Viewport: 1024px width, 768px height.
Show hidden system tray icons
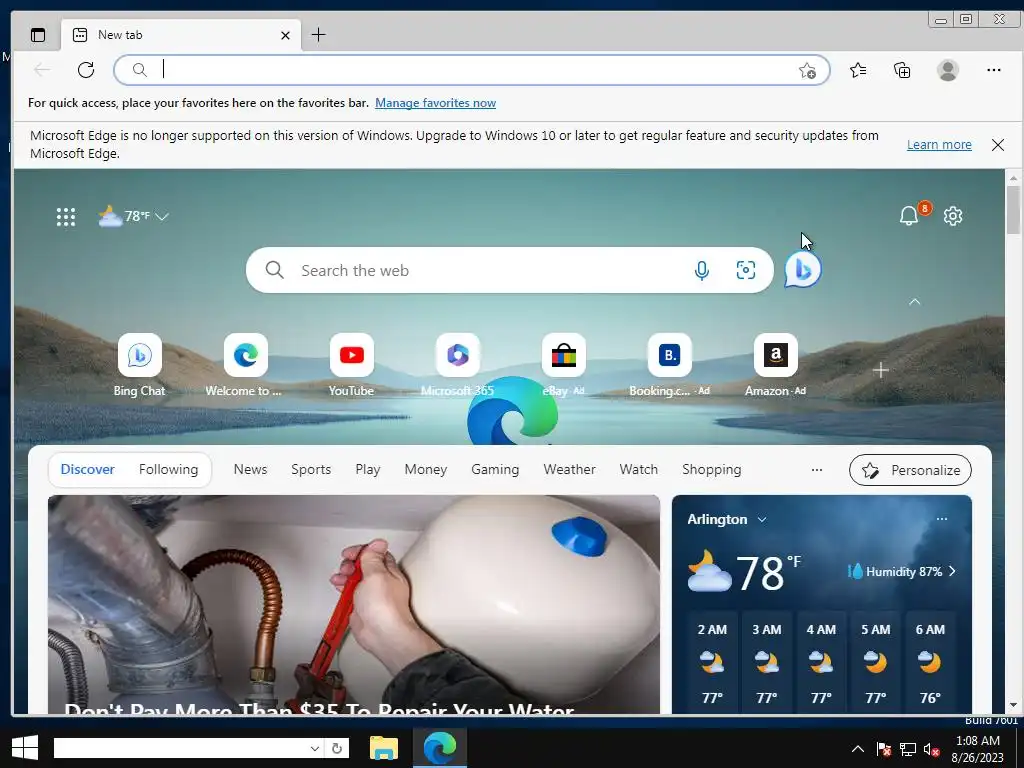[857, 749]
